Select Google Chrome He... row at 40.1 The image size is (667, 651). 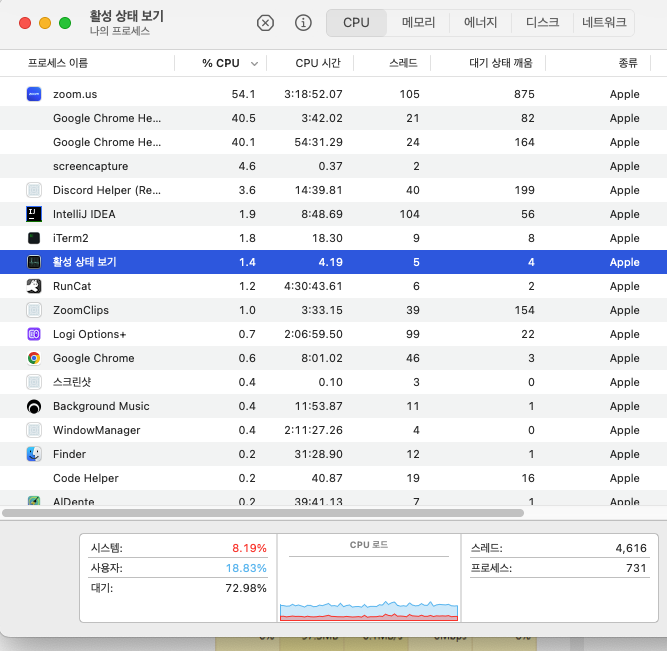[334, 142]
